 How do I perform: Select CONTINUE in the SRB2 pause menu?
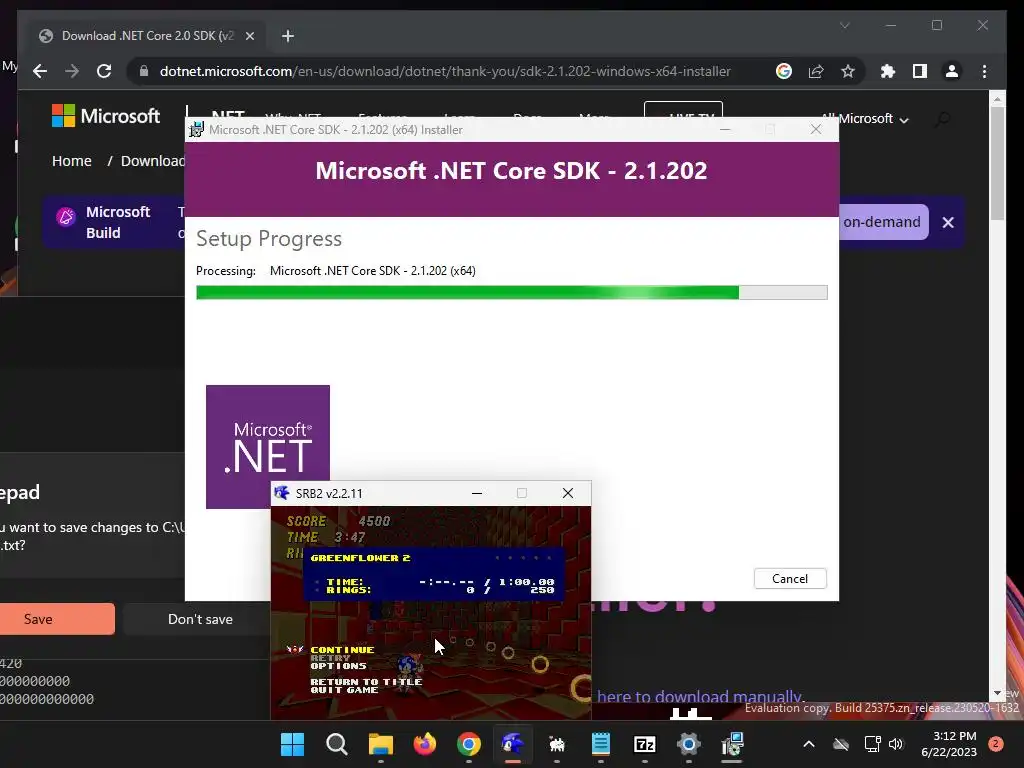point(342,650)
